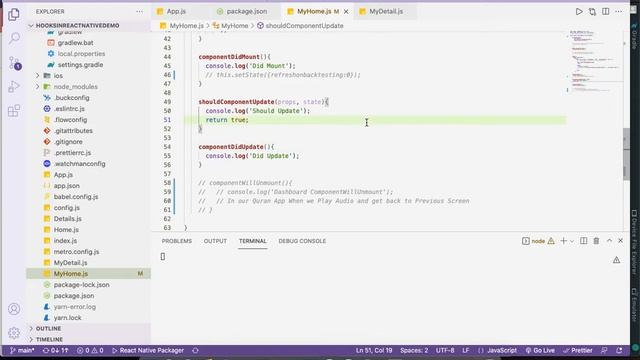Open Source Control view with badge

pyautogui.click(x=14, y=63)
